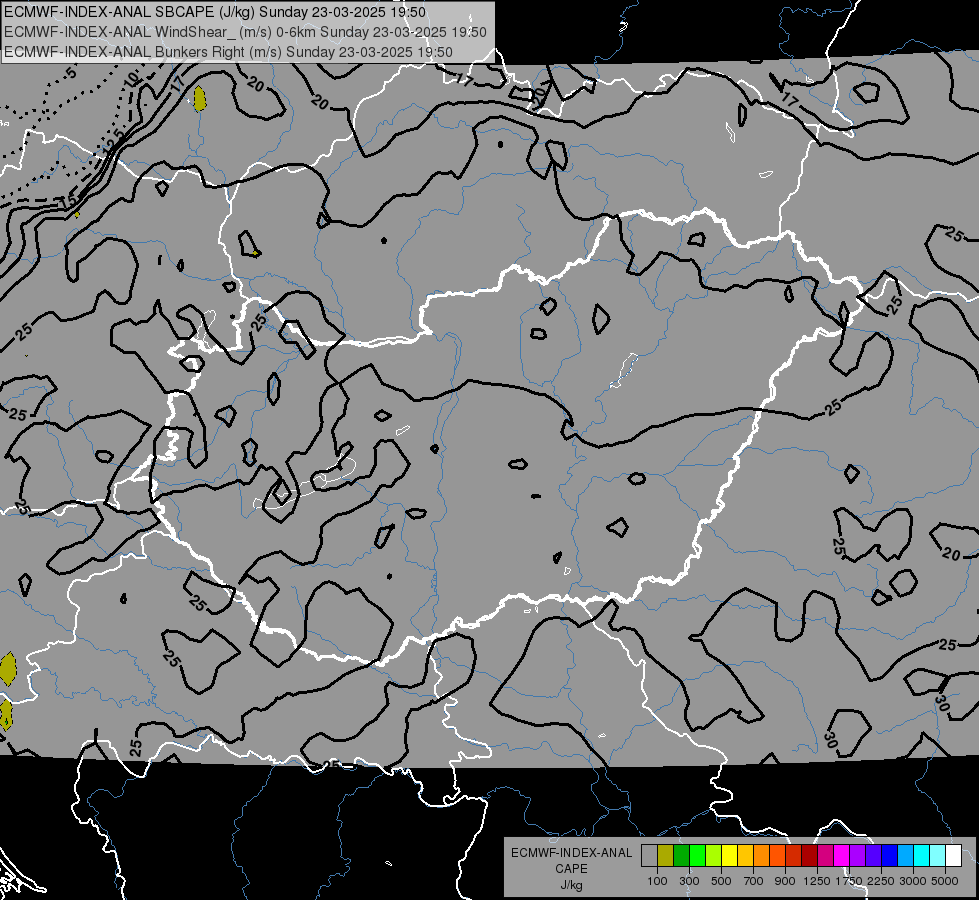The height and width of the screenshot is (900, 979).
Task: Click the legend J/kg unit label
Action: 571,885
